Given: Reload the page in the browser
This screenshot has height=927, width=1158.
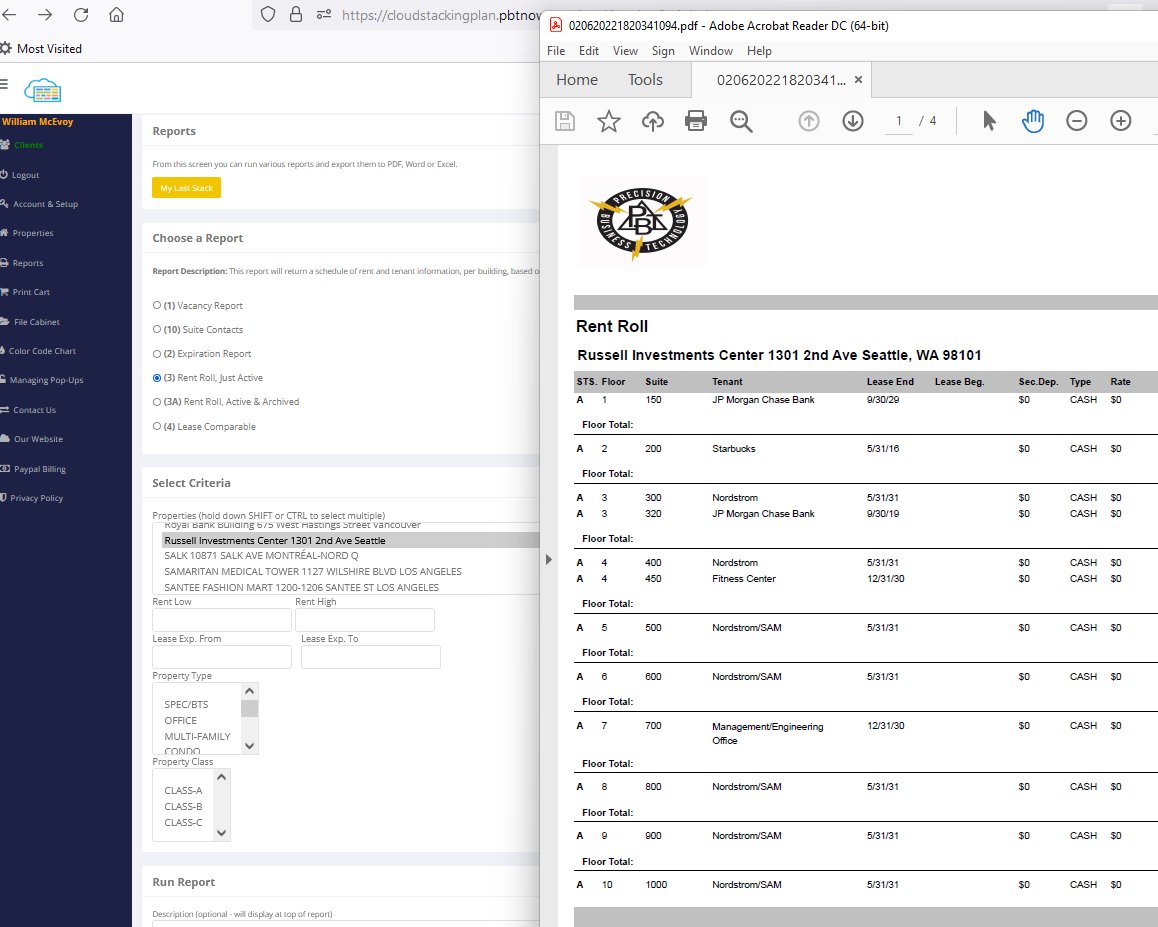Looking at the screenshot, I should tap(81, 15).
